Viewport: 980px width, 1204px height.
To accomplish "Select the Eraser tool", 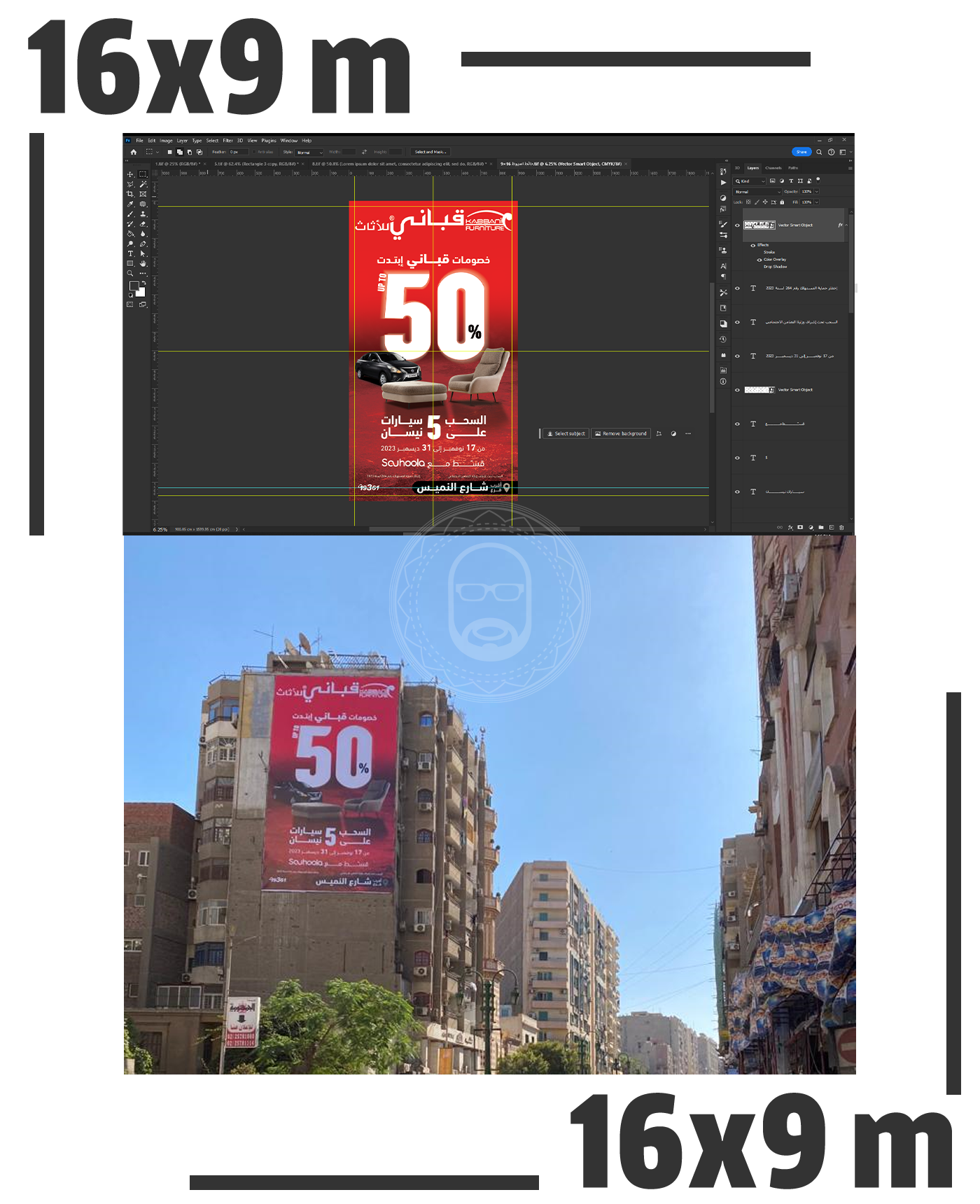I will 143,224.
